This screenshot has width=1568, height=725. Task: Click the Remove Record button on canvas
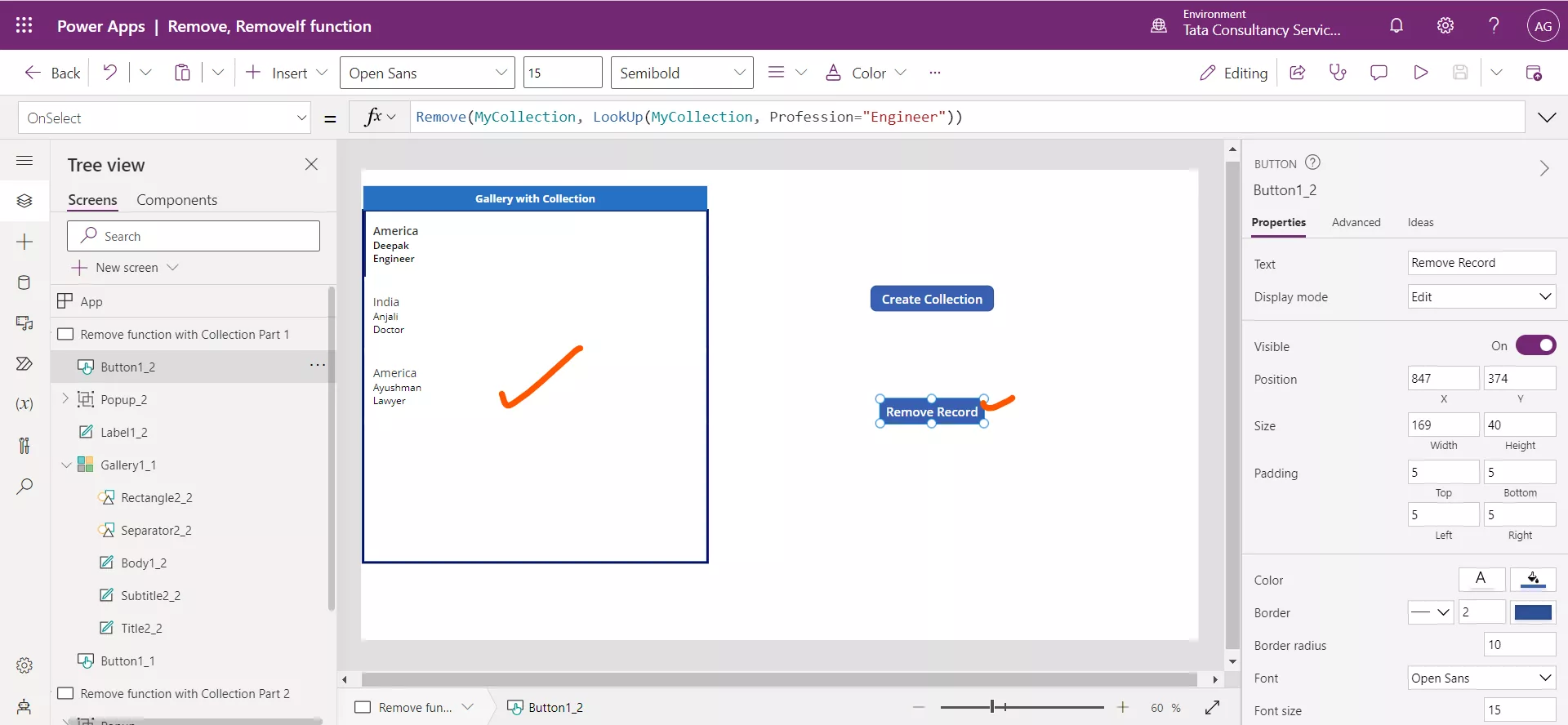point(932,411)
